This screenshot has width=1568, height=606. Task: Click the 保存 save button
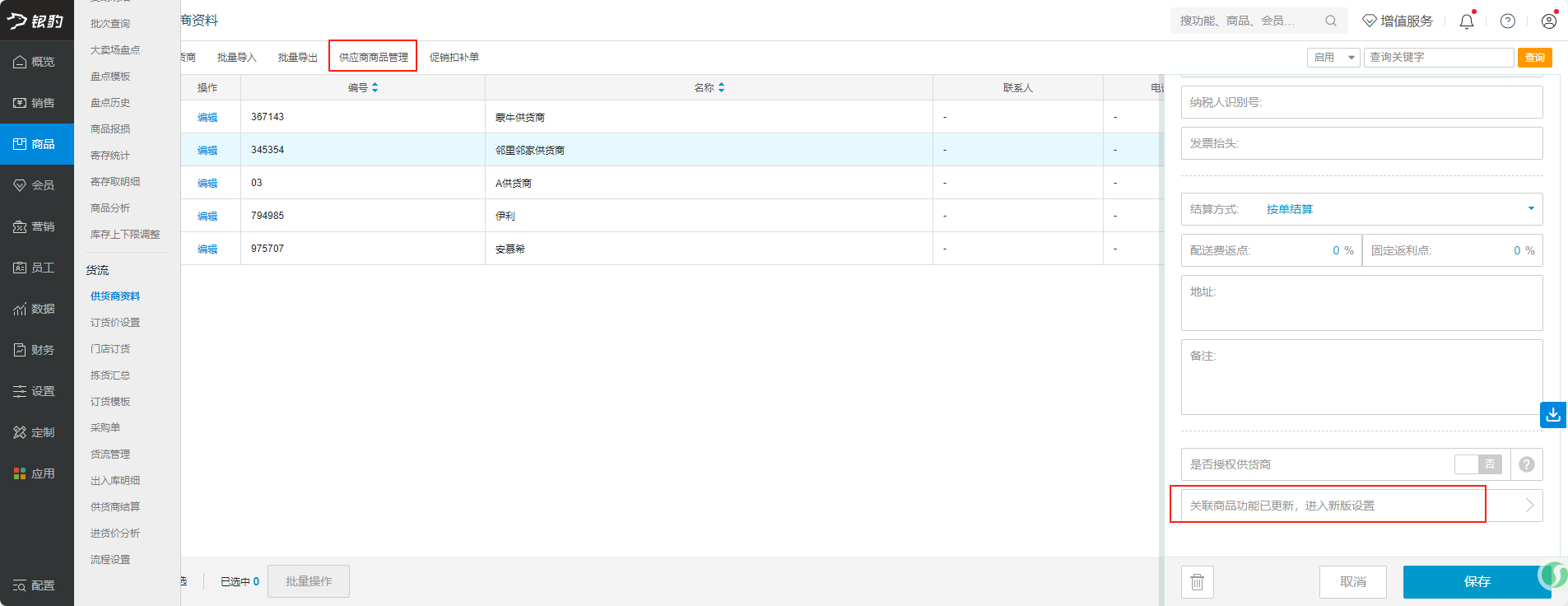coord(1477,582)
